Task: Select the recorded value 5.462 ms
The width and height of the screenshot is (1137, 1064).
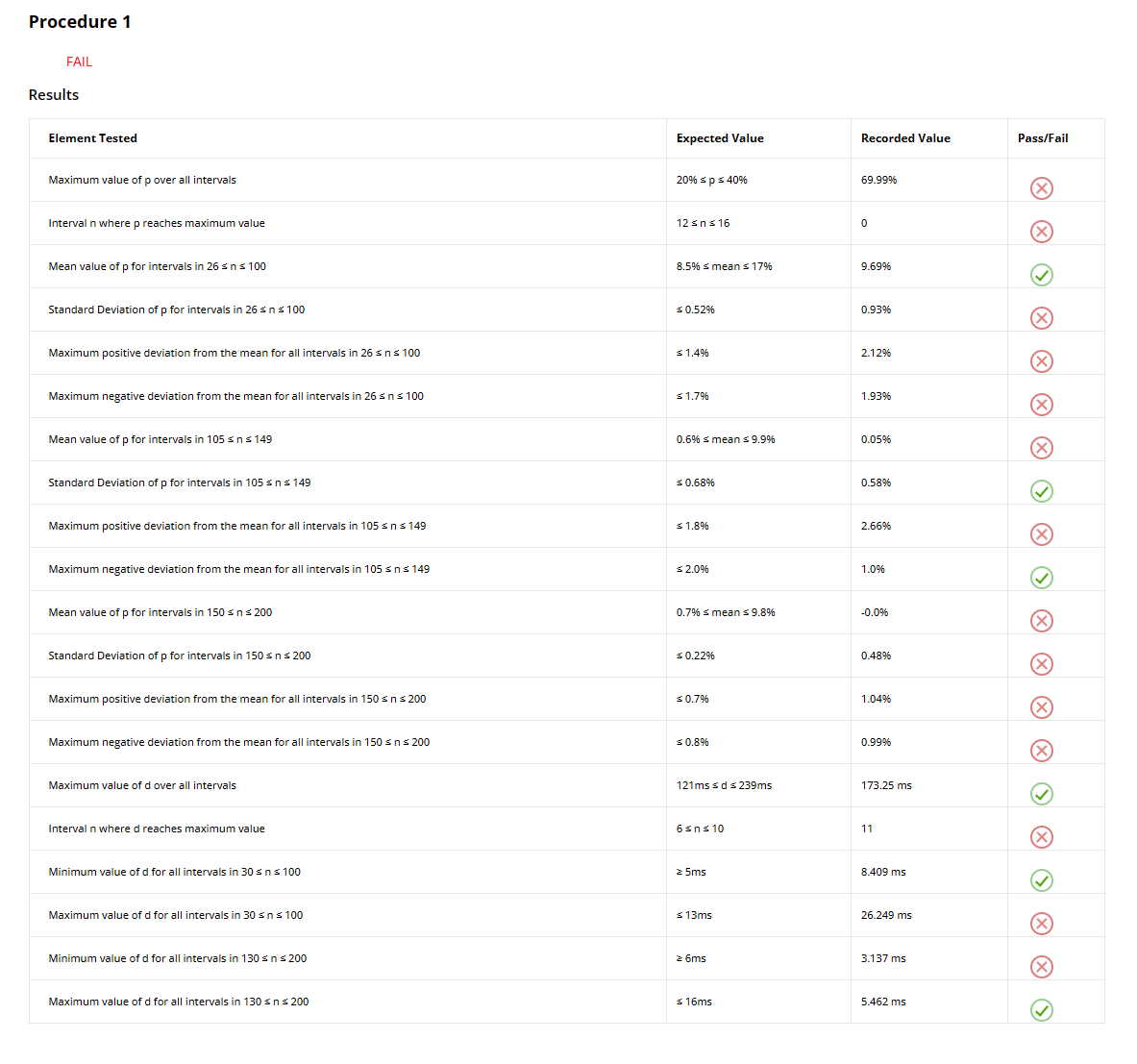Action: 883,1002
